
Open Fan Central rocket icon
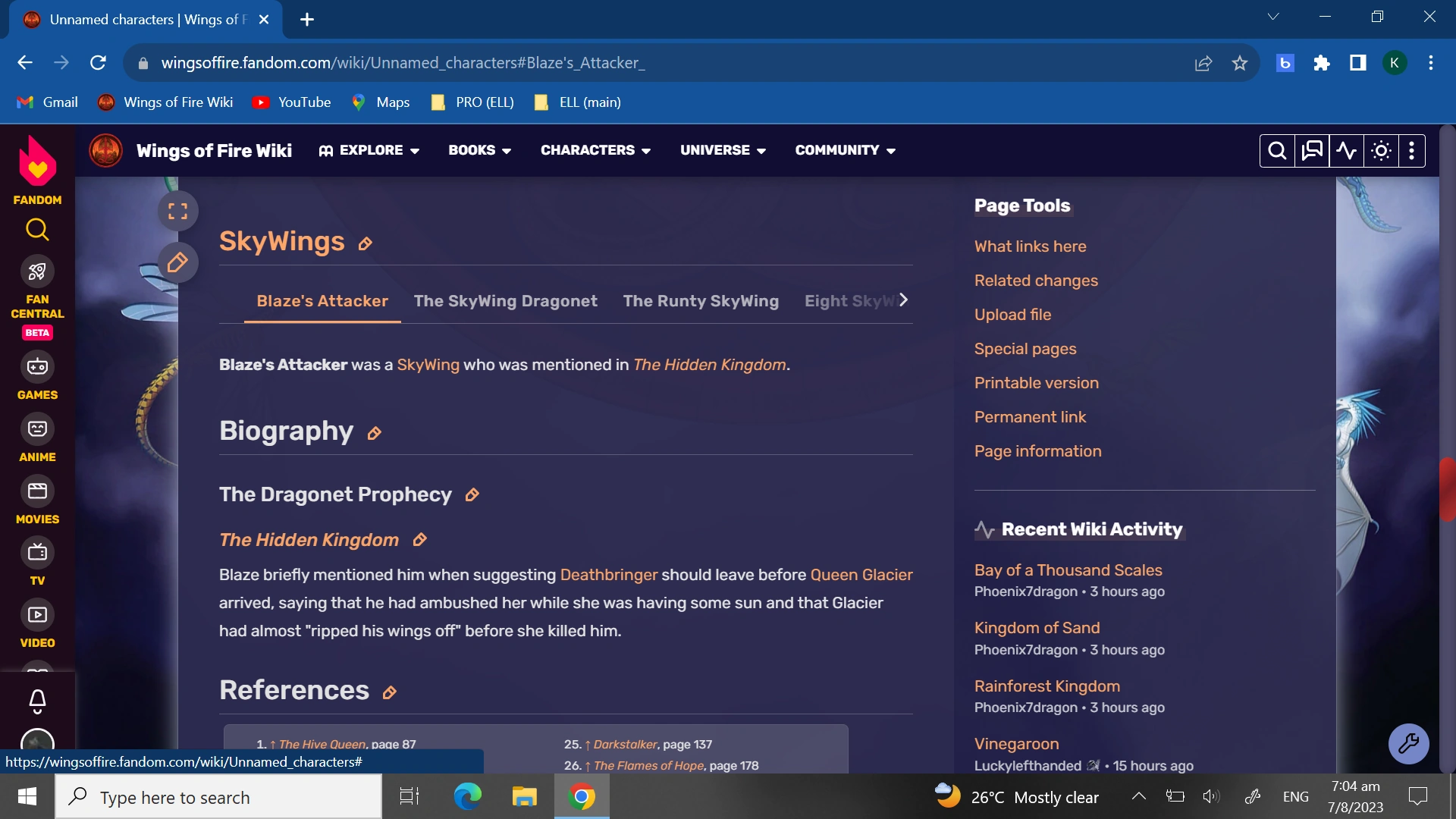click(x=37, y=271)
